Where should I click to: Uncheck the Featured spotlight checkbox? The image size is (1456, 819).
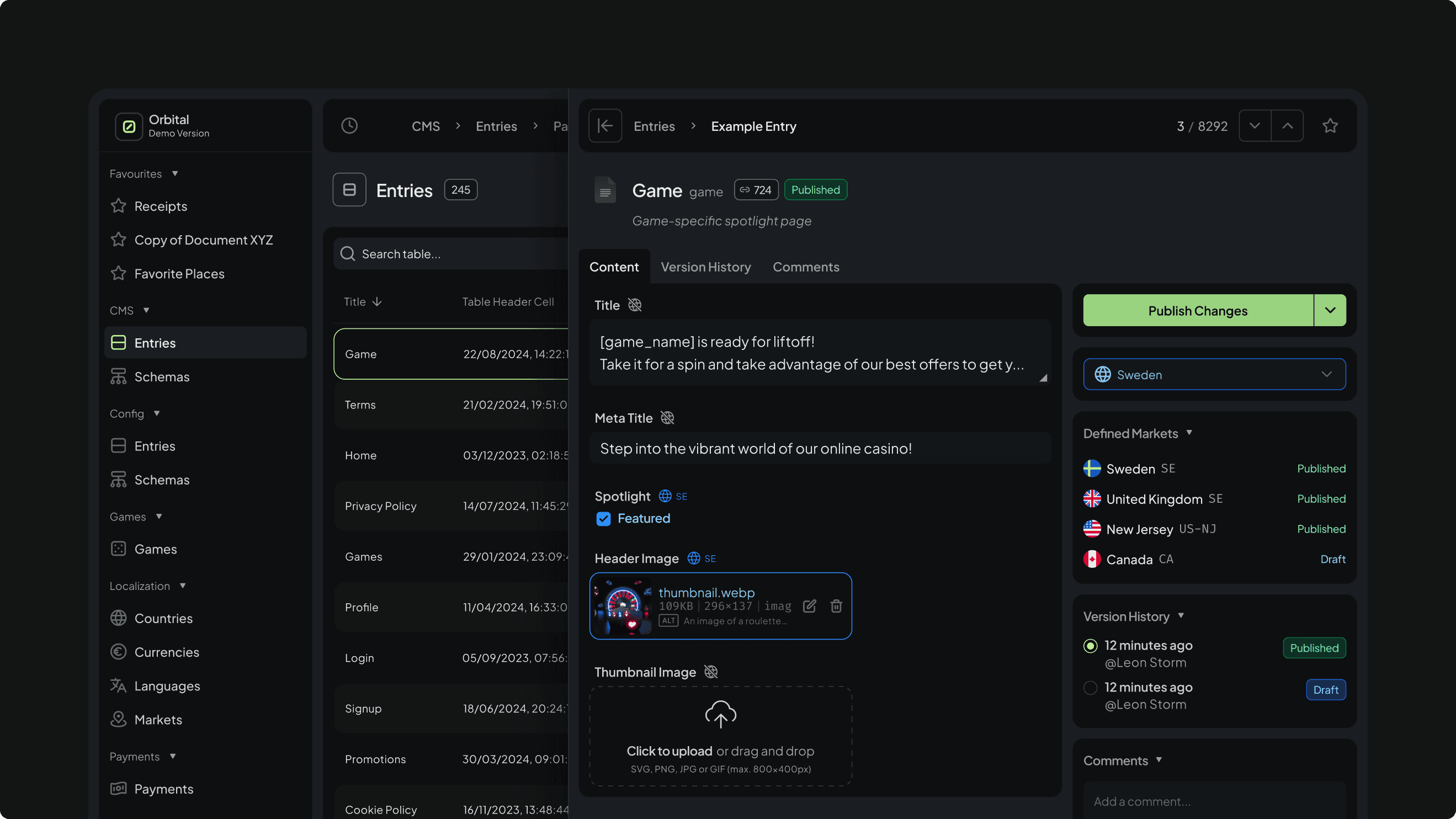point(603,519)
